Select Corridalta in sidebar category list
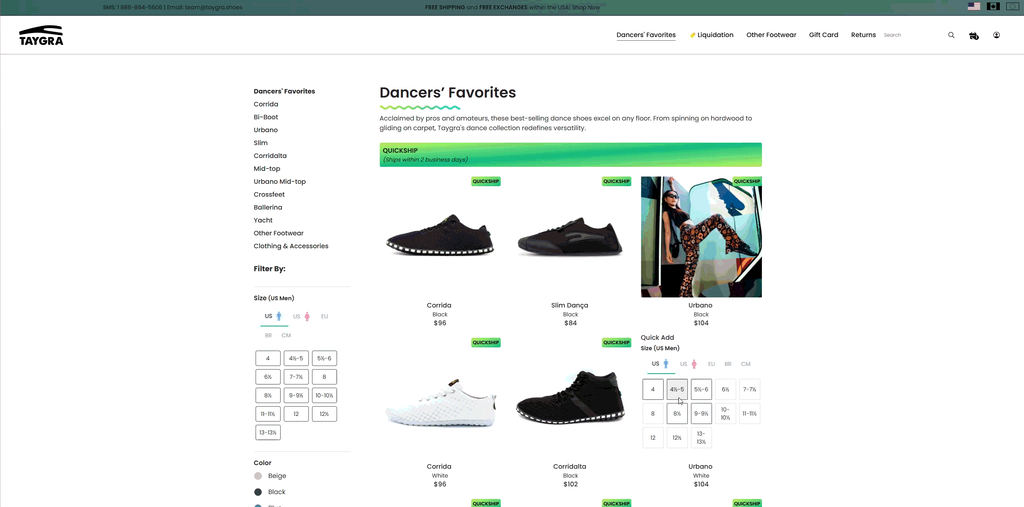Viewport: 1024px width, 507px height. 270,156
